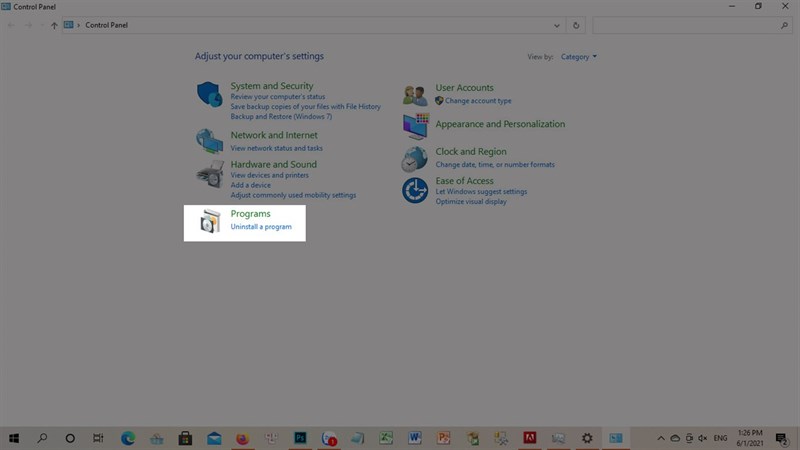Open Appearance and Personalization category
The image size is (800, 450).
[x=500, y=124]
